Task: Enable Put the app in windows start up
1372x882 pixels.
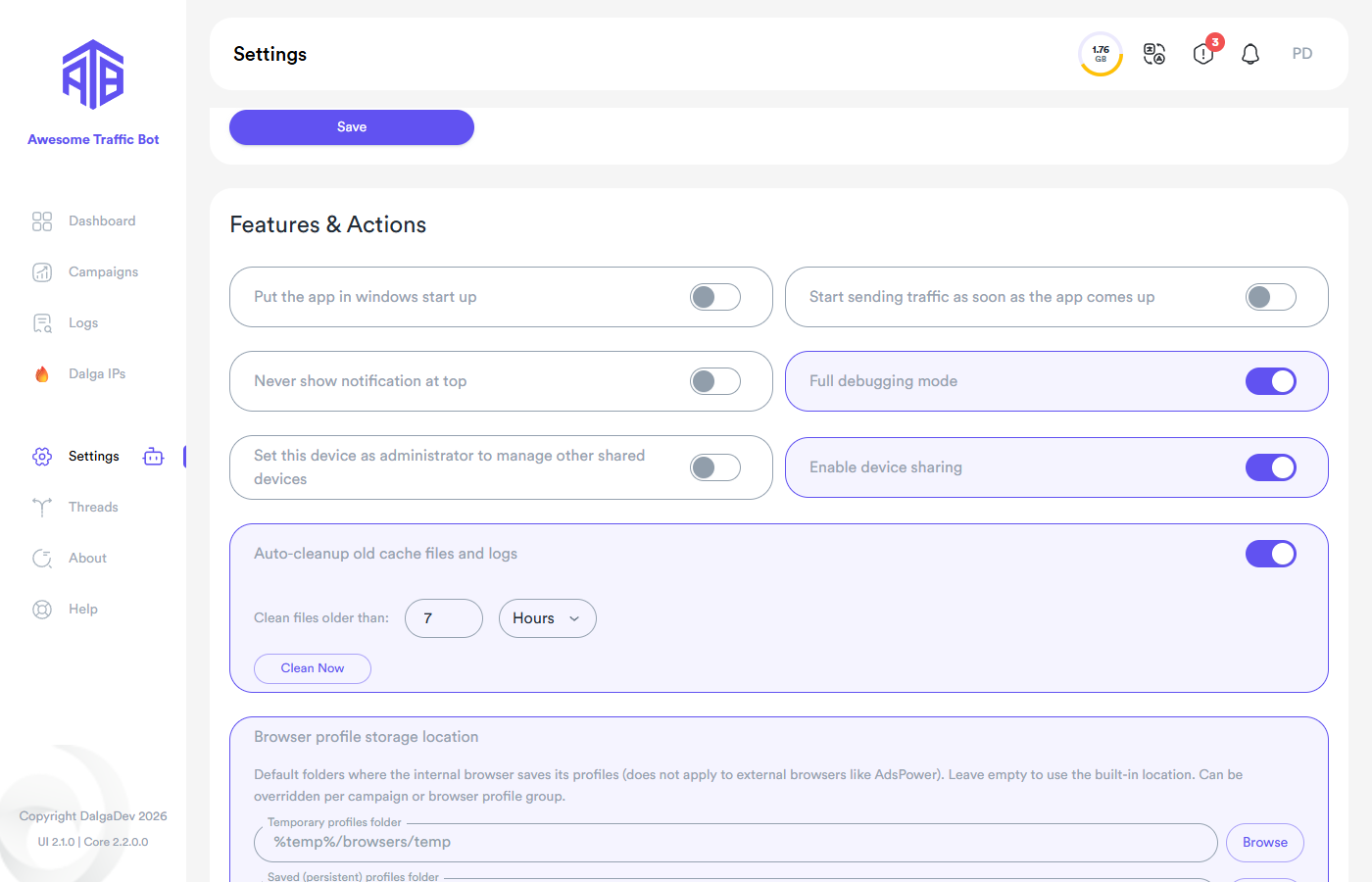Action: 715,297
